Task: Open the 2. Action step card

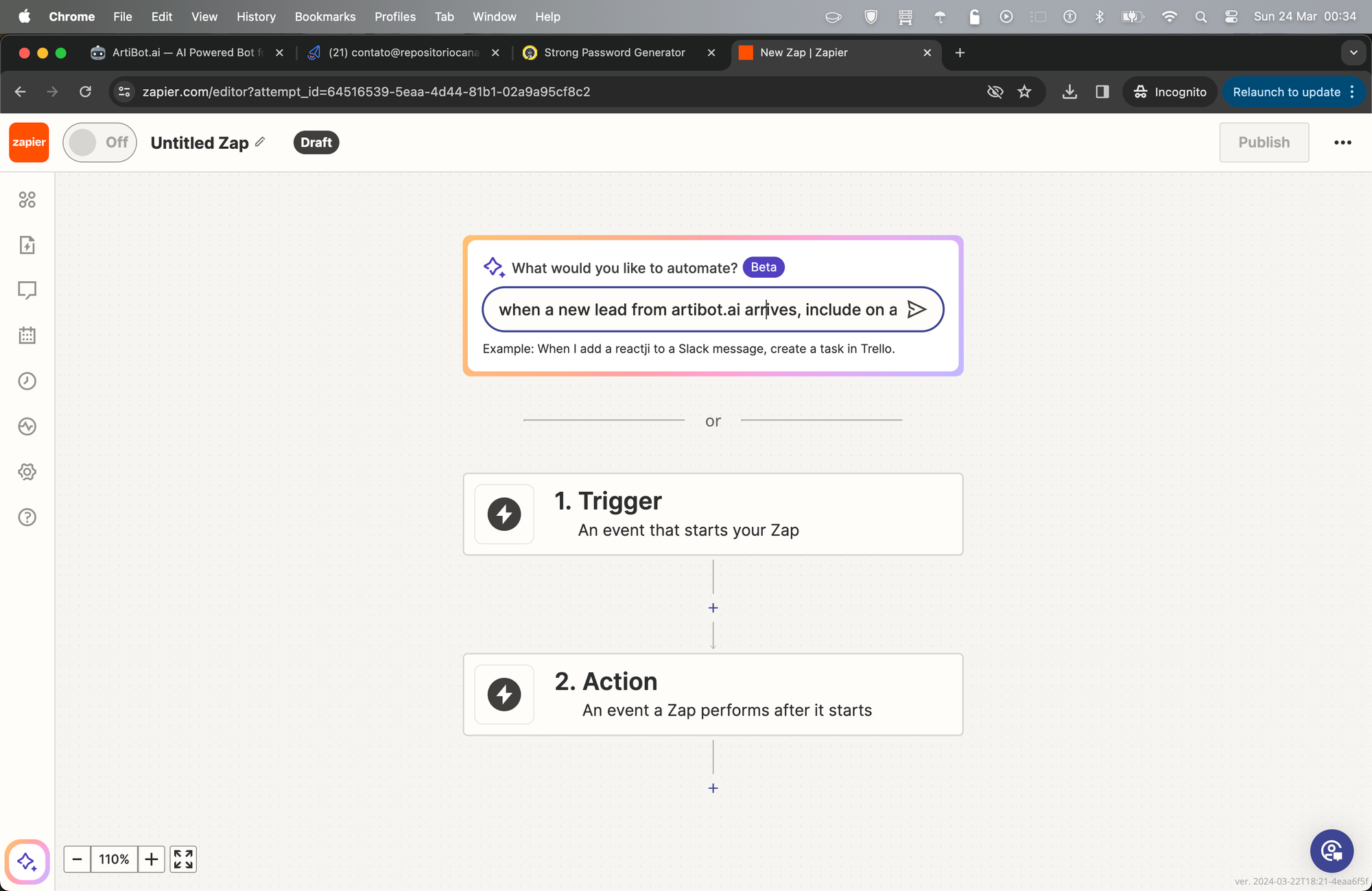Action: pyautogui.click(x=713, y=695)
